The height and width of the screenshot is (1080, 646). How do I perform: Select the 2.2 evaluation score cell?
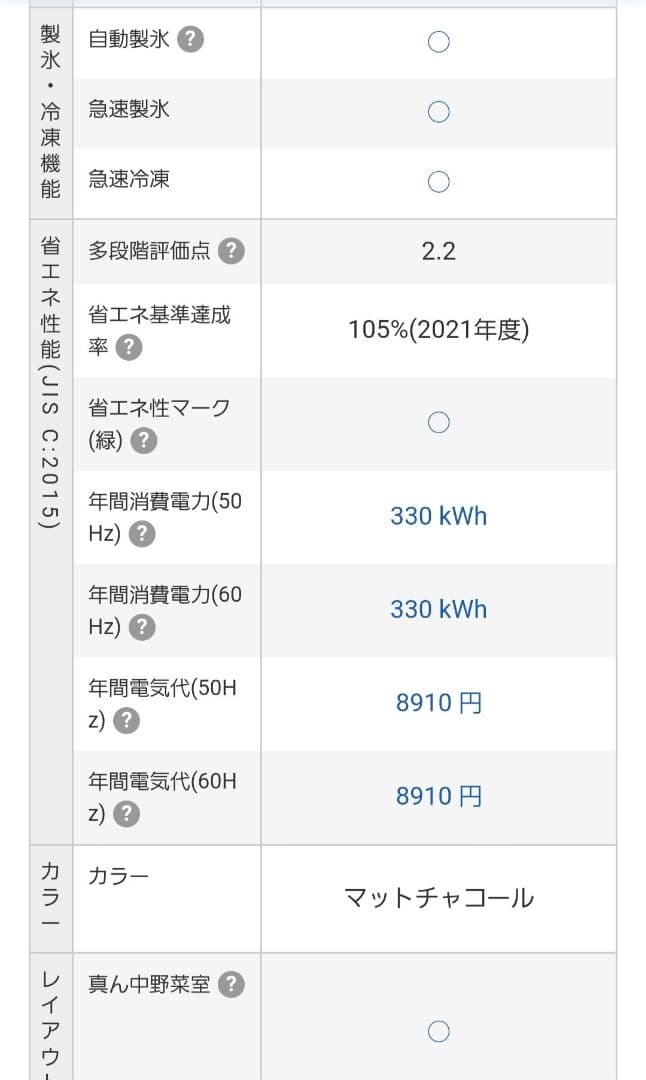(438, 251)
